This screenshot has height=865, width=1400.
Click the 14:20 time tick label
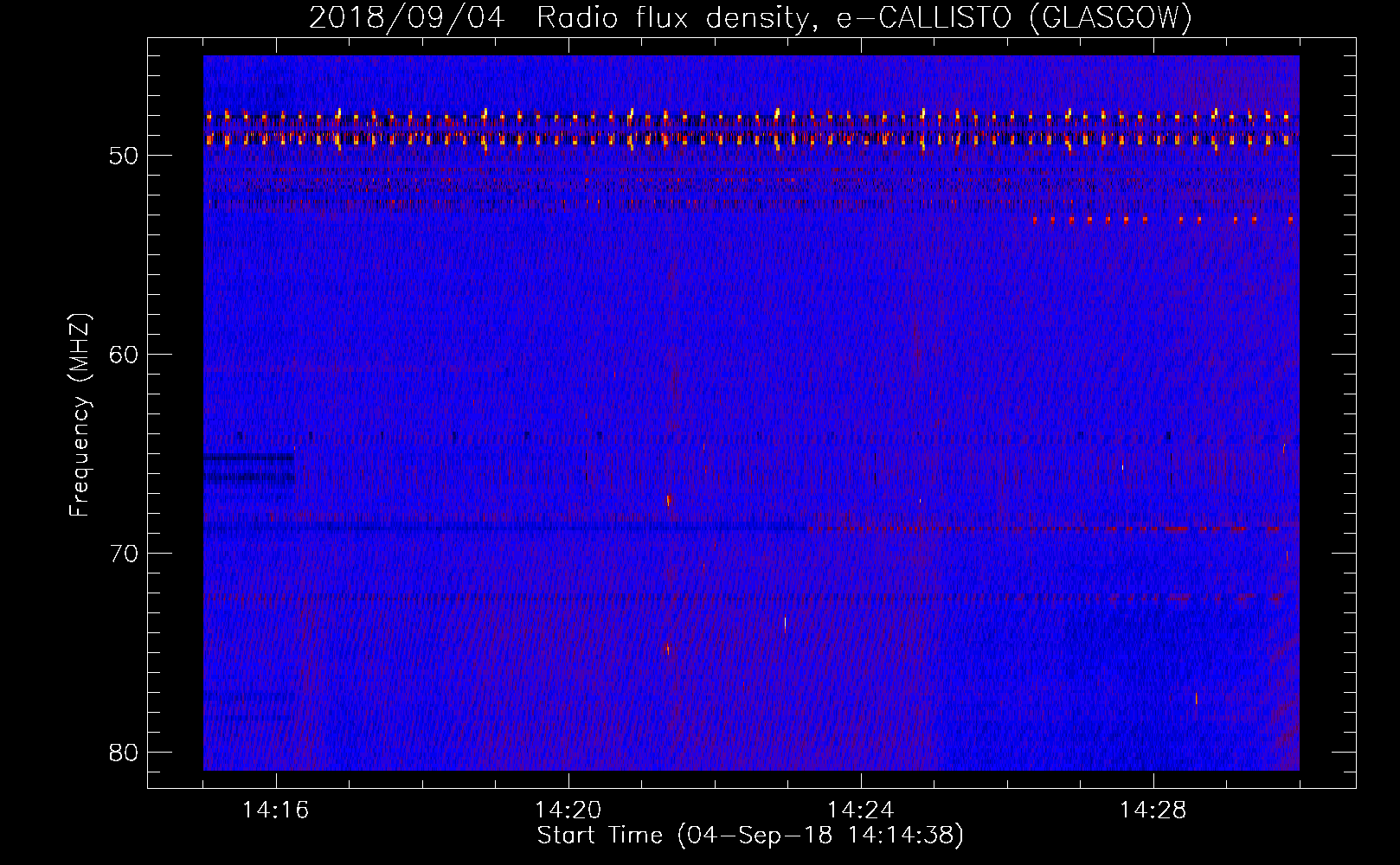(568, 811)
